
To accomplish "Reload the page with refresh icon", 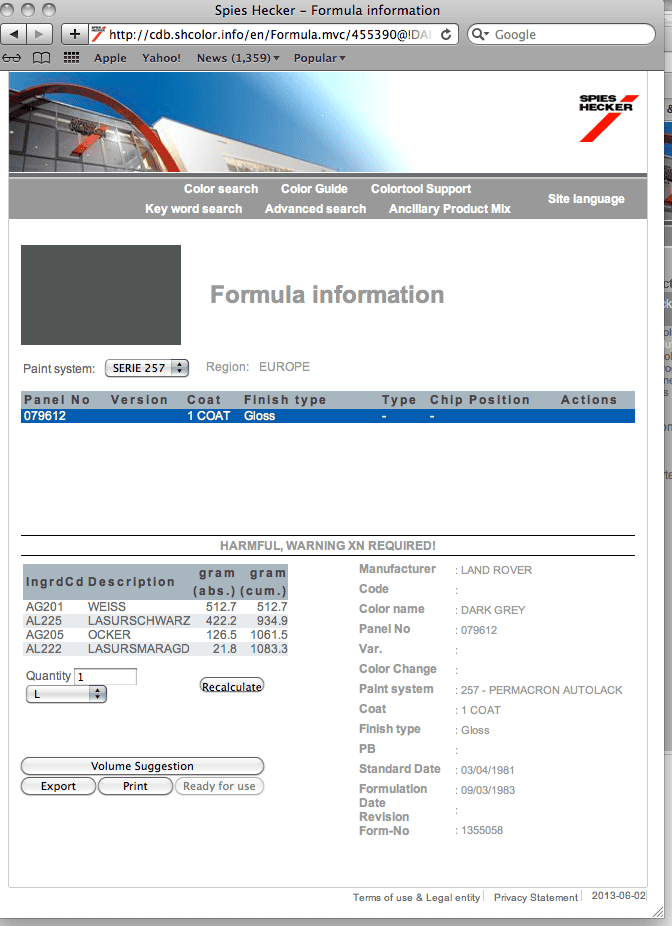I will (x=446, y=34).
